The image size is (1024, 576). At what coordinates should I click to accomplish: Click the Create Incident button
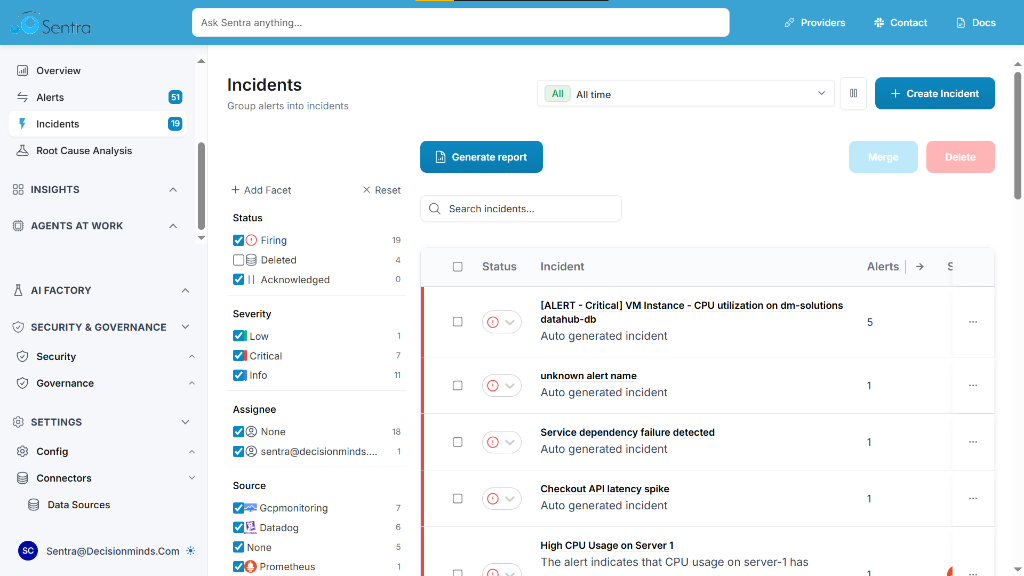[x=935, y=93]
